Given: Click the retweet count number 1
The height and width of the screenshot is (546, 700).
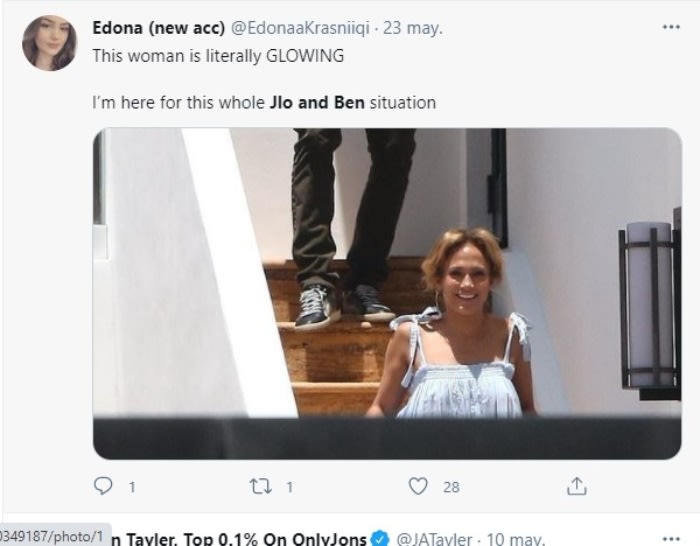Looking at the screenshot, I should 289,487.
